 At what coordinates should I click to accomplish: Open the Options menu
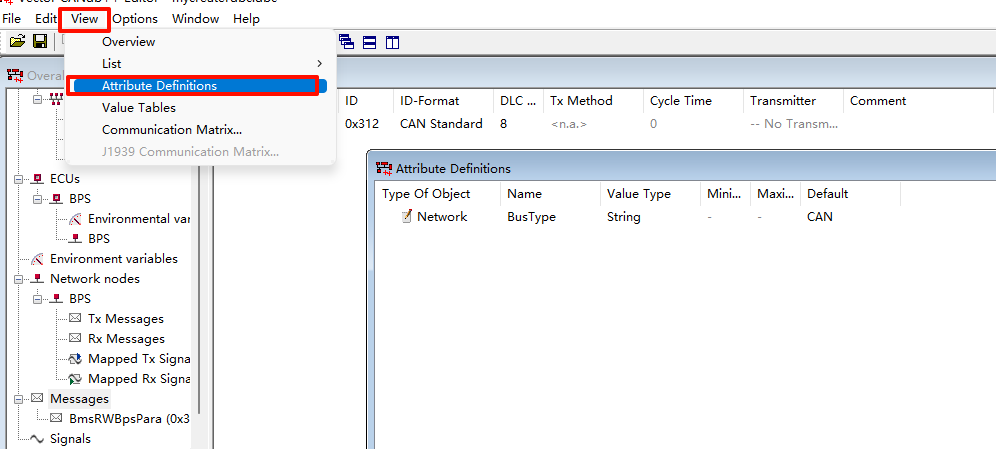135,18
